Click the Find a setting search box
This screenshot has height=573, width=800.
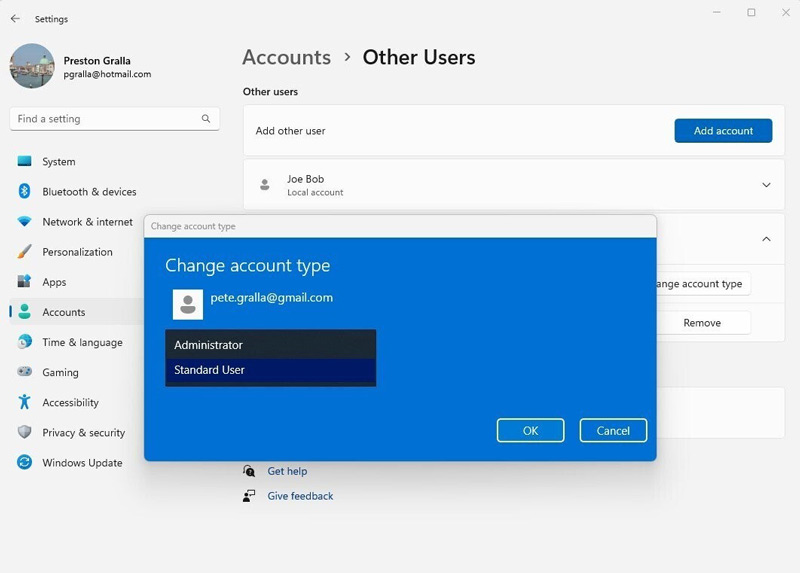pos(105,119)
